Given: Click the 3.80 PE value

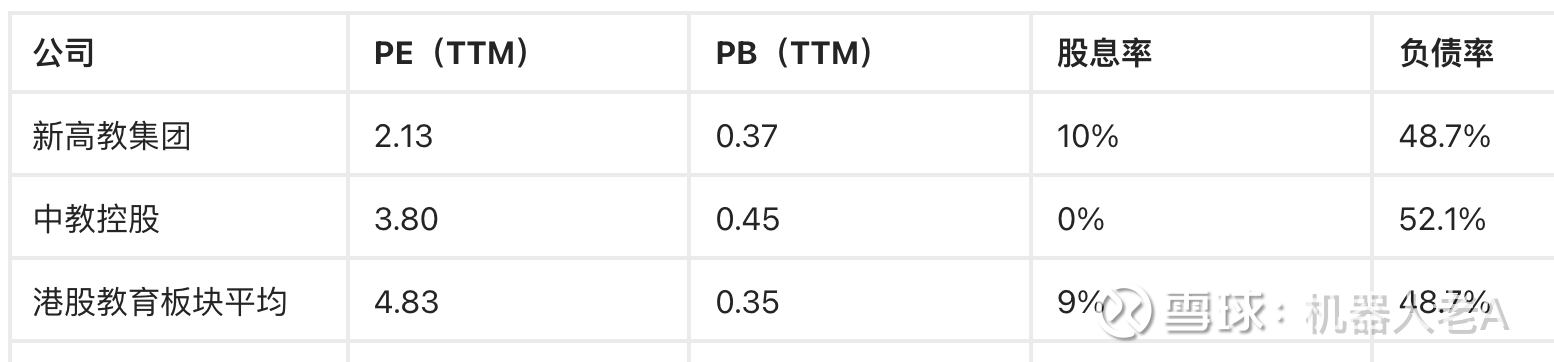Looking at the screenshot, I should pos(406,219).
